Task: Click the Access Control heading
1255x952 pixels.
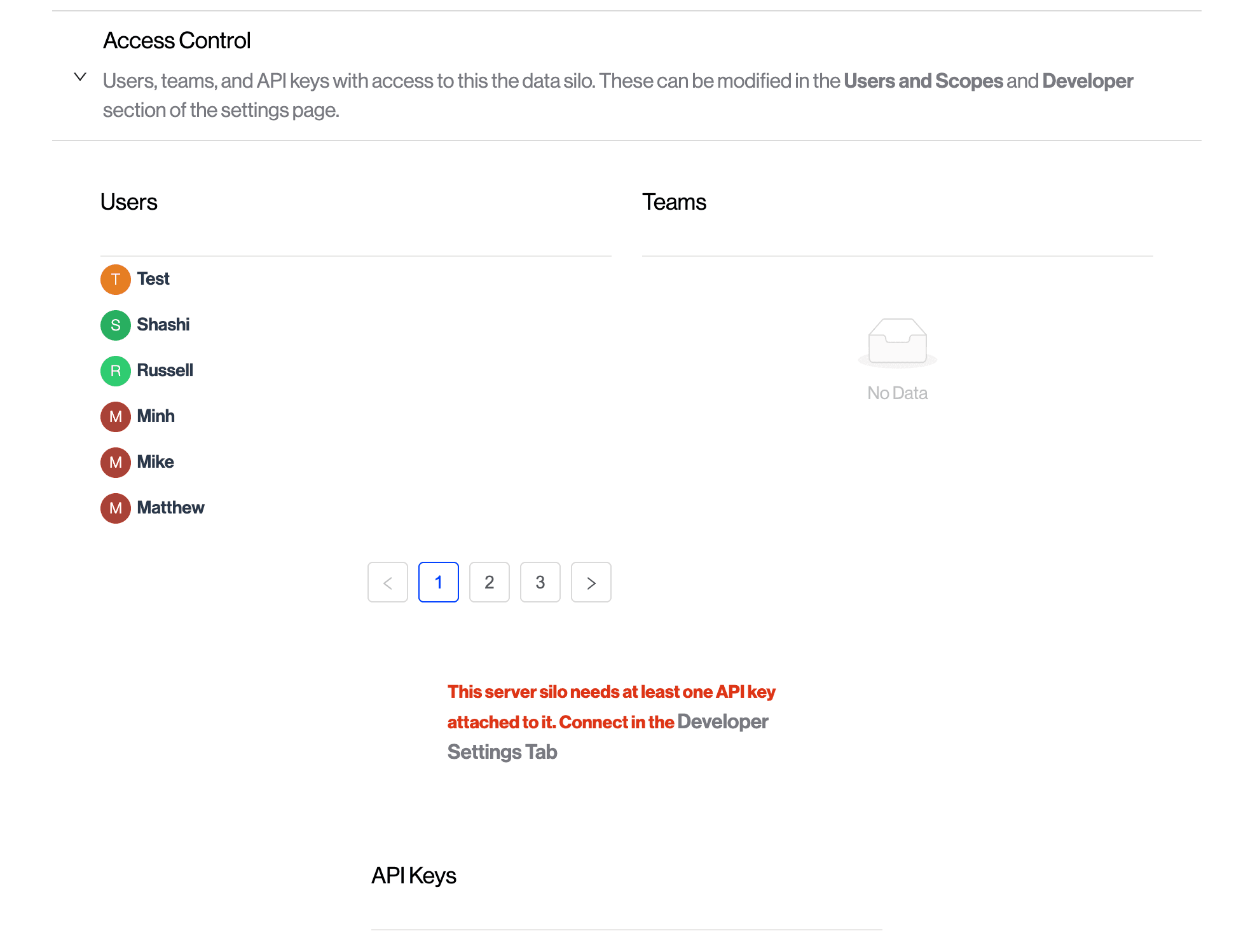Action: click(177, 41)
